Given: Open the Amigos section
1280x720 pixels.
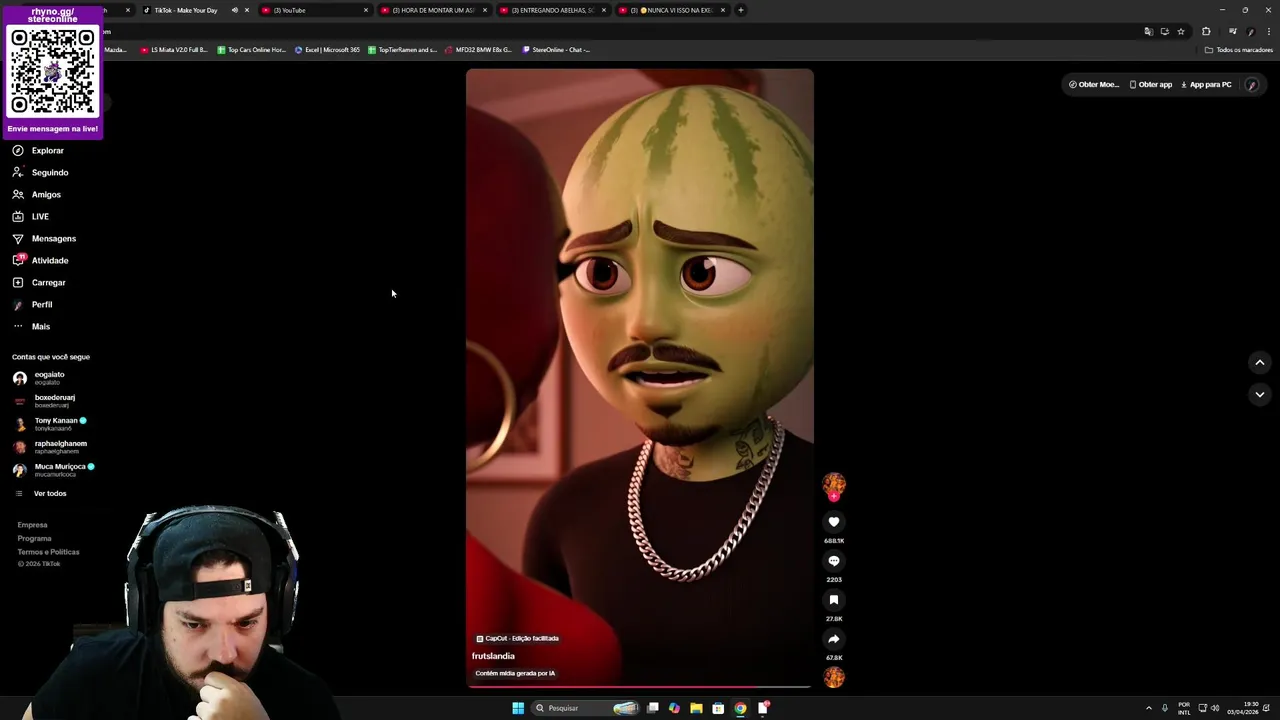Looking at the screenshot, I should [x=37, y=195].
